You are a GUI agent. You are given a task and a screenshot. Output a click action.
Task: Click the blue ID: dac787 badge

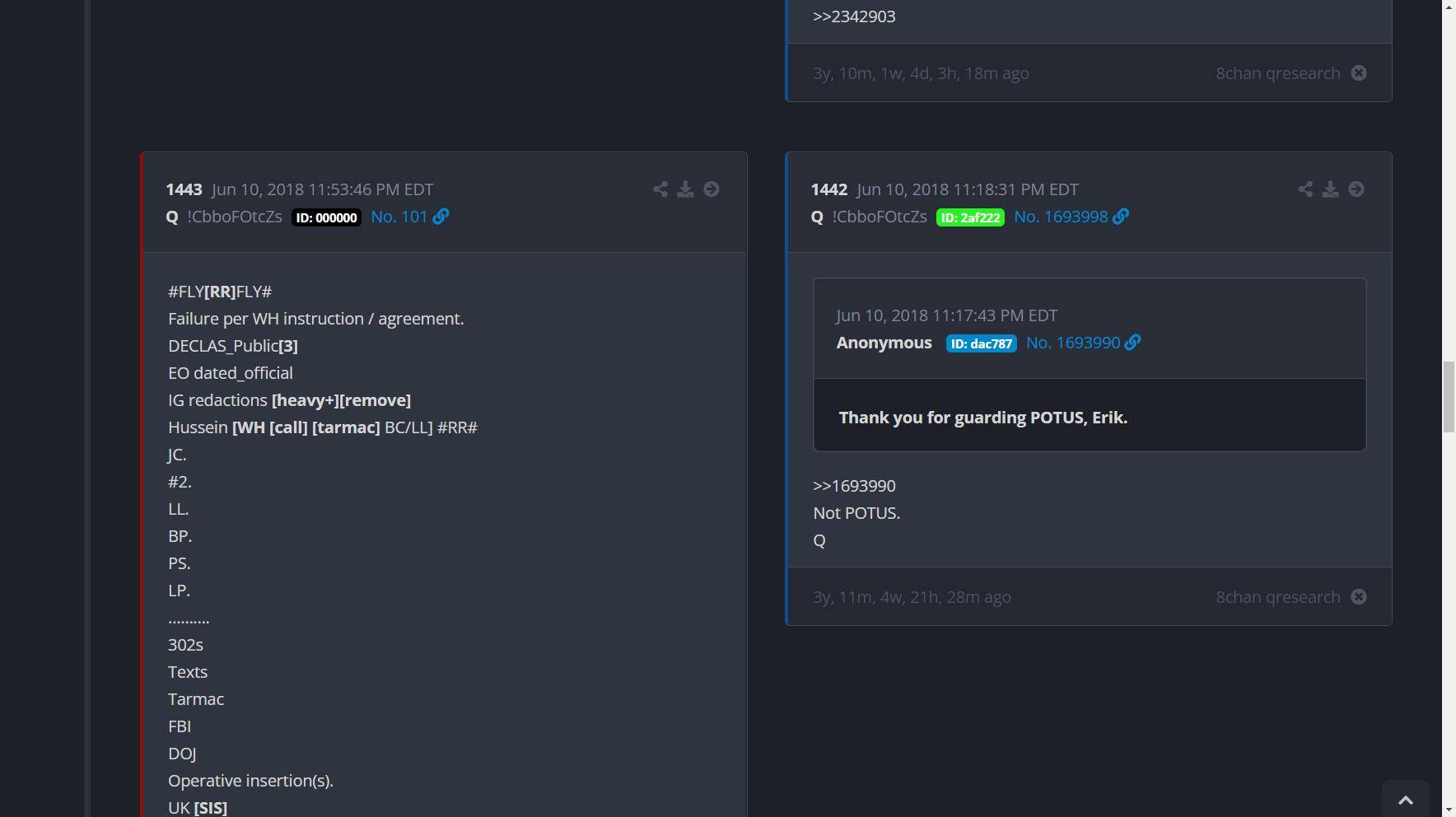click(x=981, y=343)
